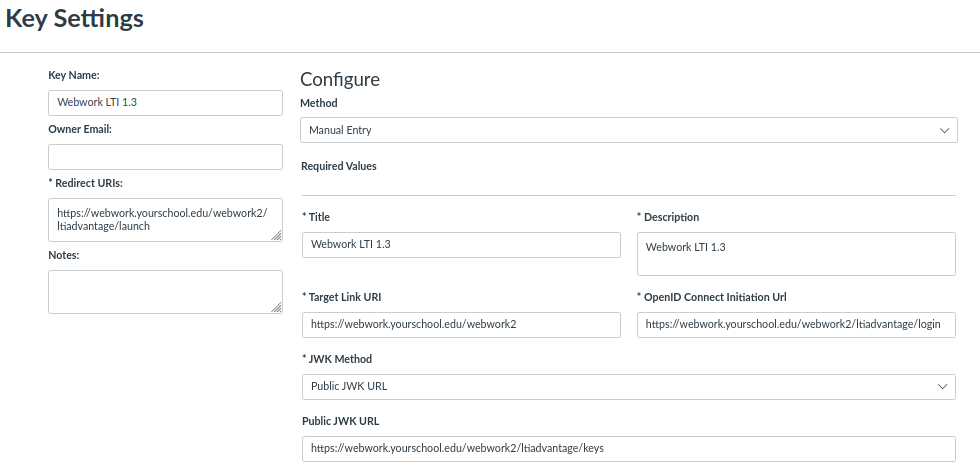This screenshot has width=980, height=471.
Task: Open the Public JWK URL method dropdown
Action: click(629, 387)
